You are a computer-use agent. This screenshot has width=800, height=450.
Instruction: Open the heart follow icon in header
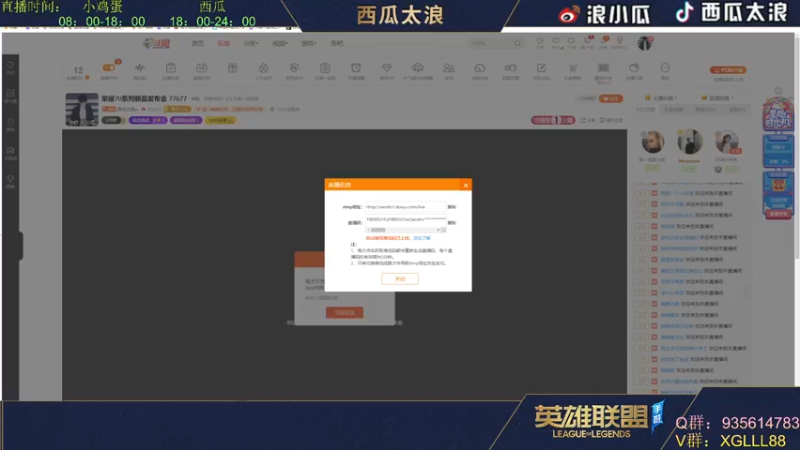pos(556,41)
